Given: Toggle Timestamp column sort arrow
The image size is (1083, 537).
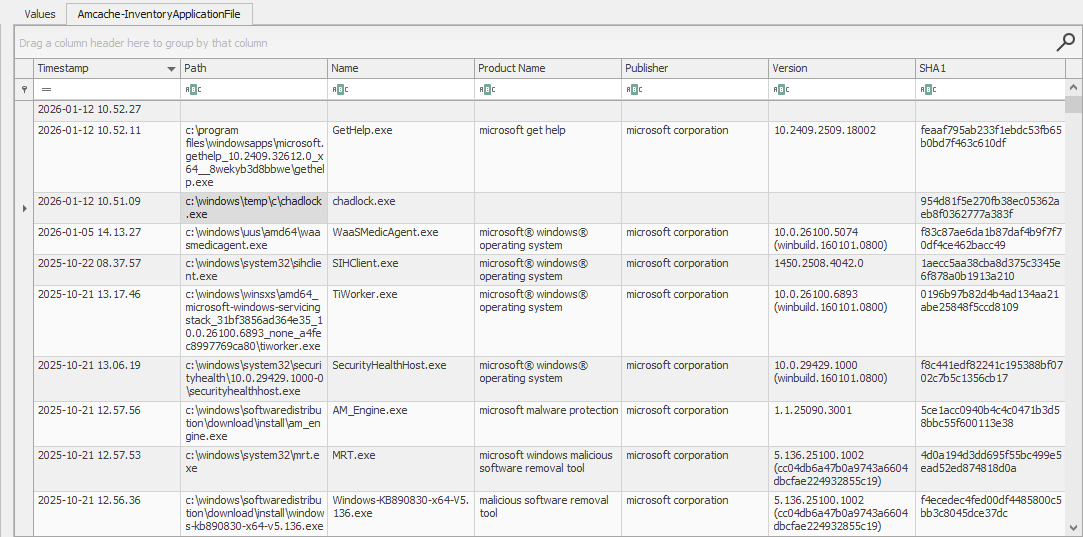Looking at the screenshot, I should click(171, 68).
